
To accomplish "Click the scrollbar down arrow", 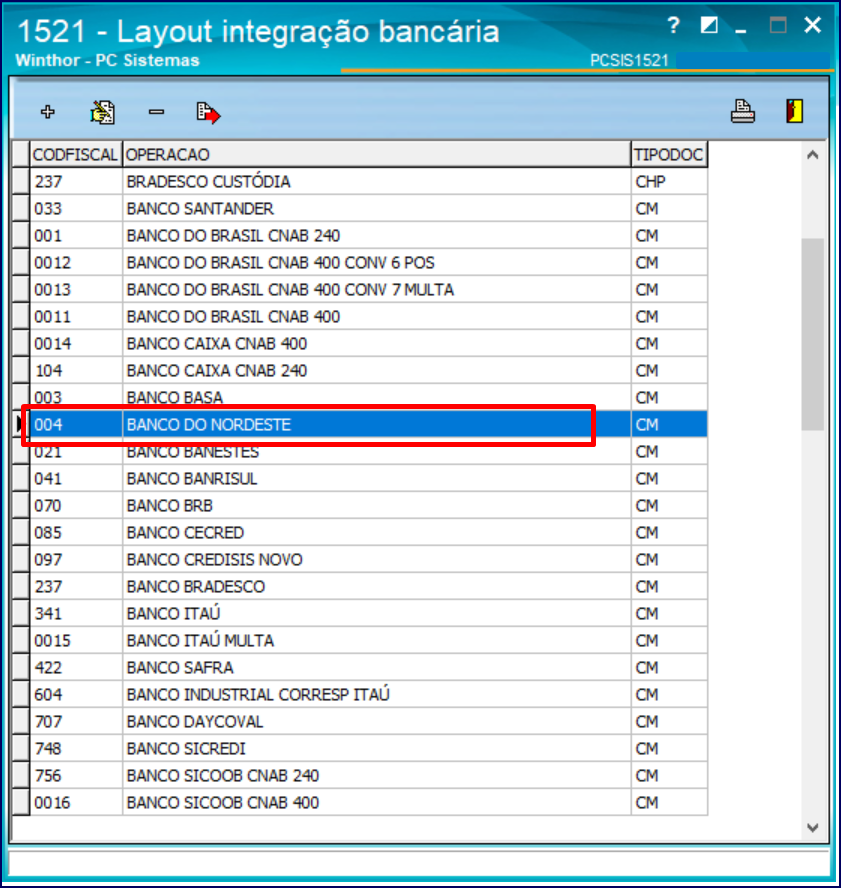I will [813, 827].
